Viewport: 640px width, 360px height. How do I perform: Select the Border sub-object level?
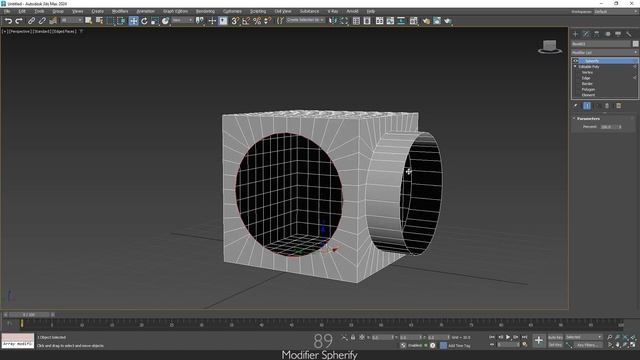pyautogui.click(x=587, y=84)
